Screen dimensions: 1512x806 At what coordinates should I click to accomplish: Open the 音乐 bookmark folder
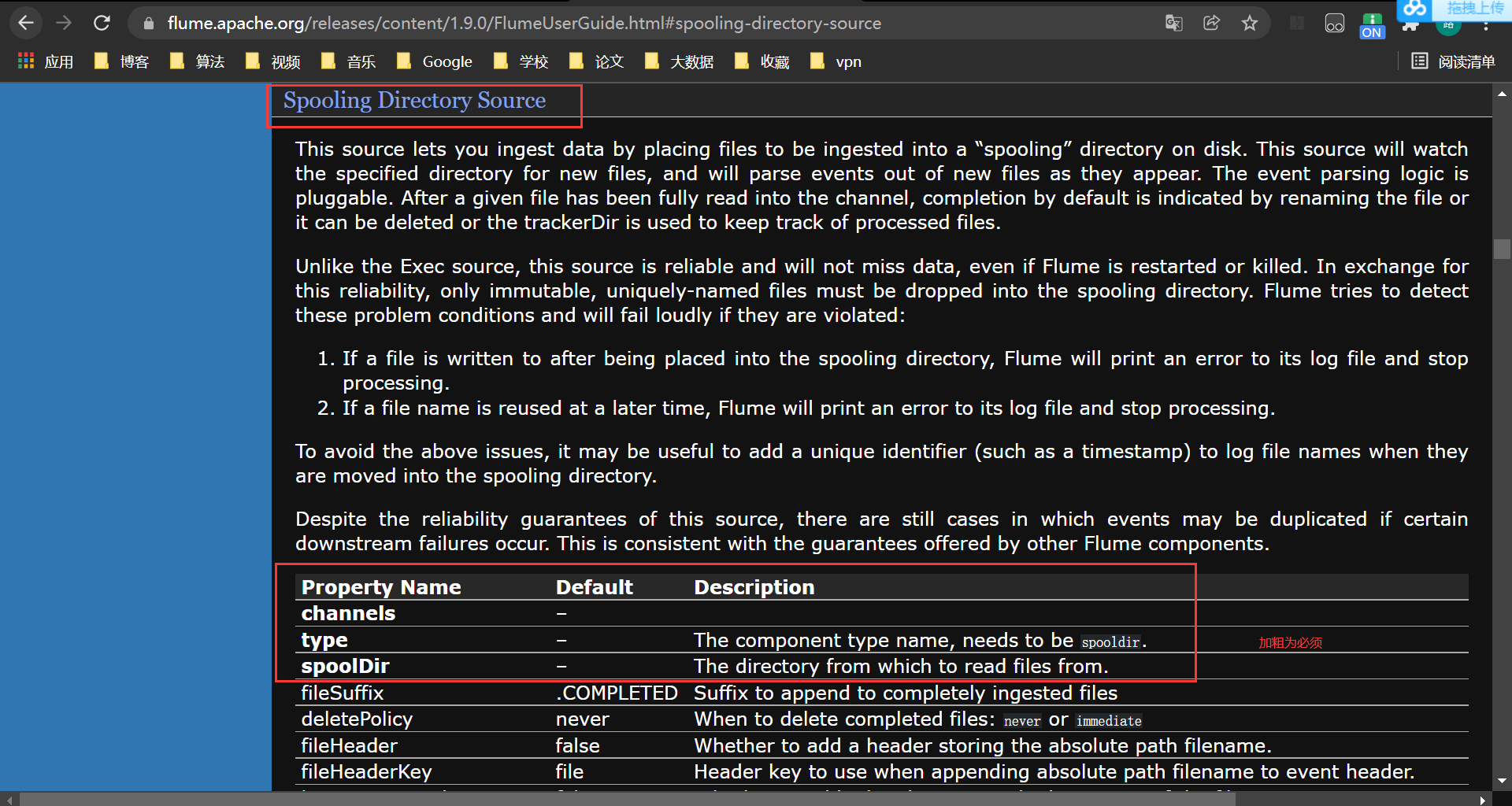348,61
